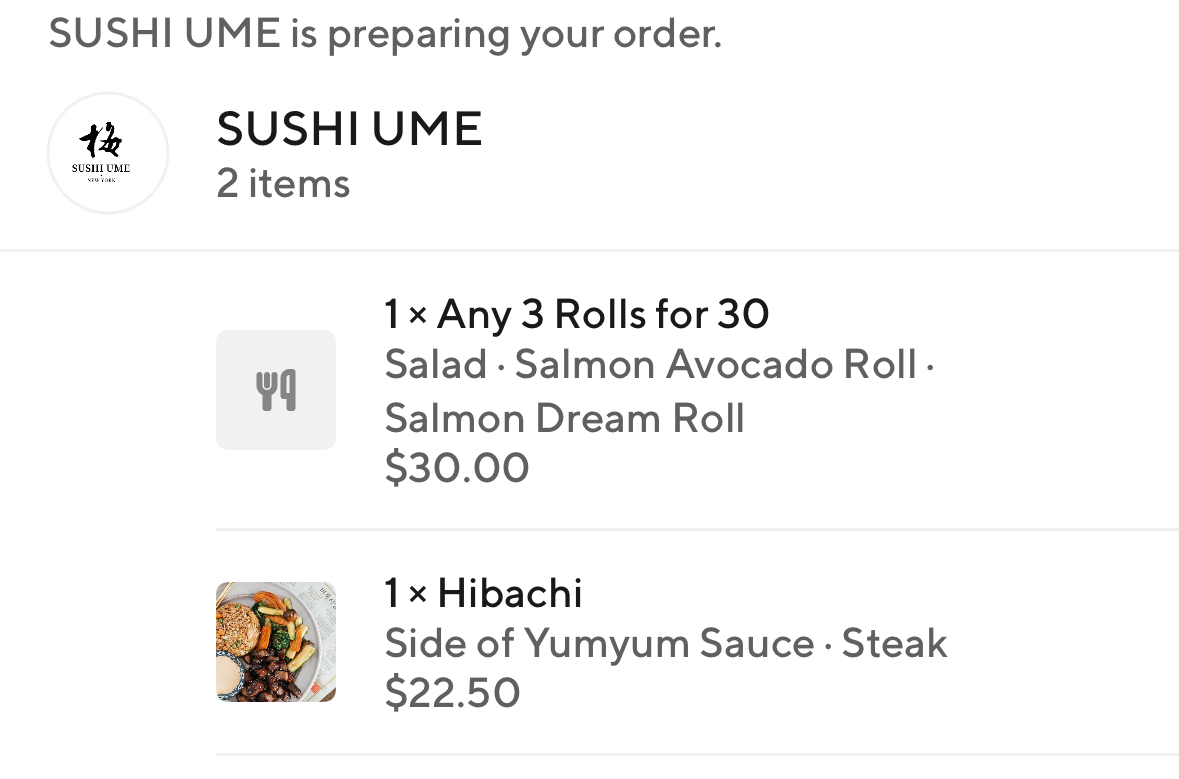Click the "Steak" option text

pos(894,643)
